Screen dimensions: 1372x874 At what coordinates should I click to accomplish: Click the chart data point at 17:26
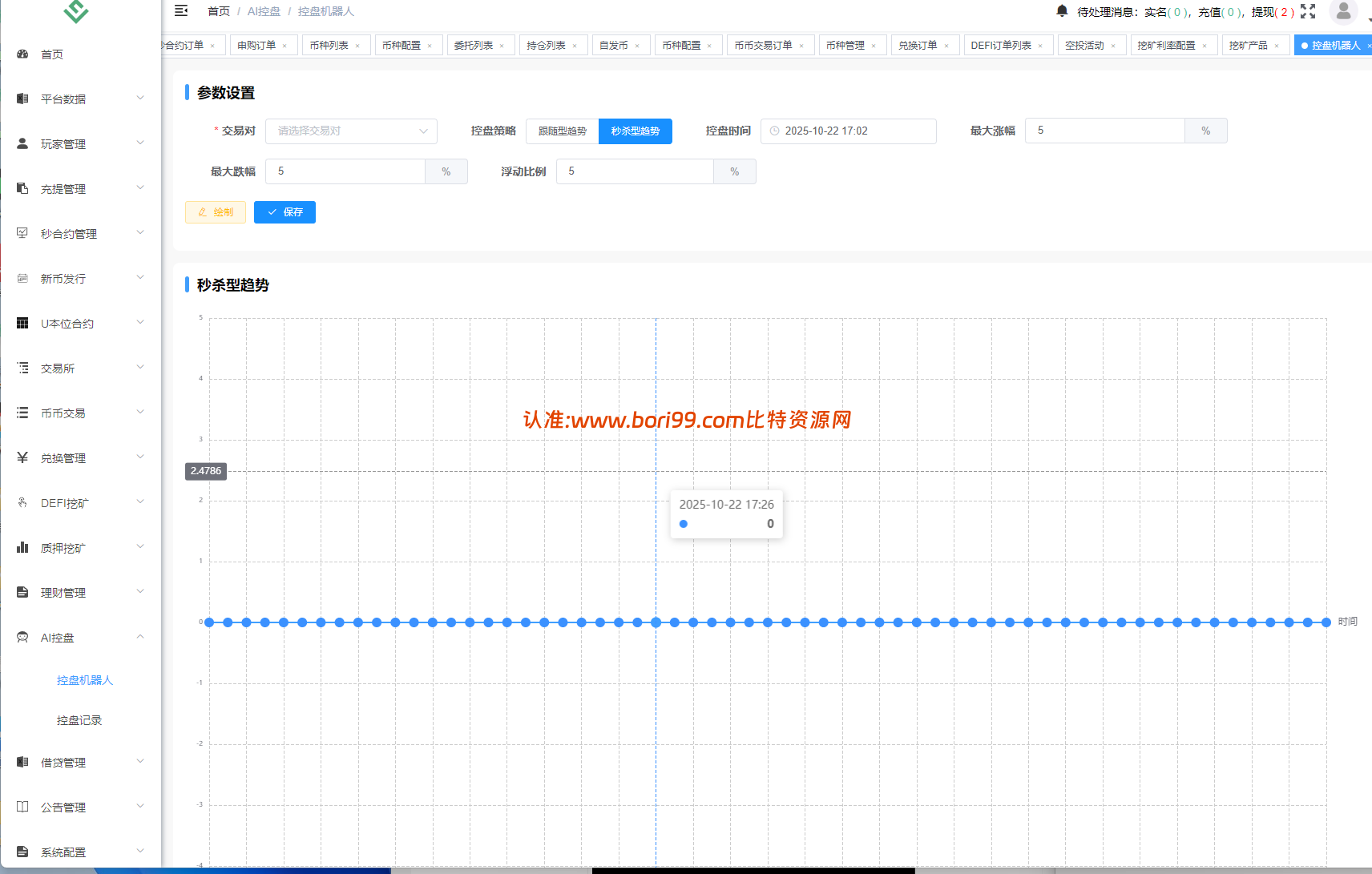pos(656,622)
